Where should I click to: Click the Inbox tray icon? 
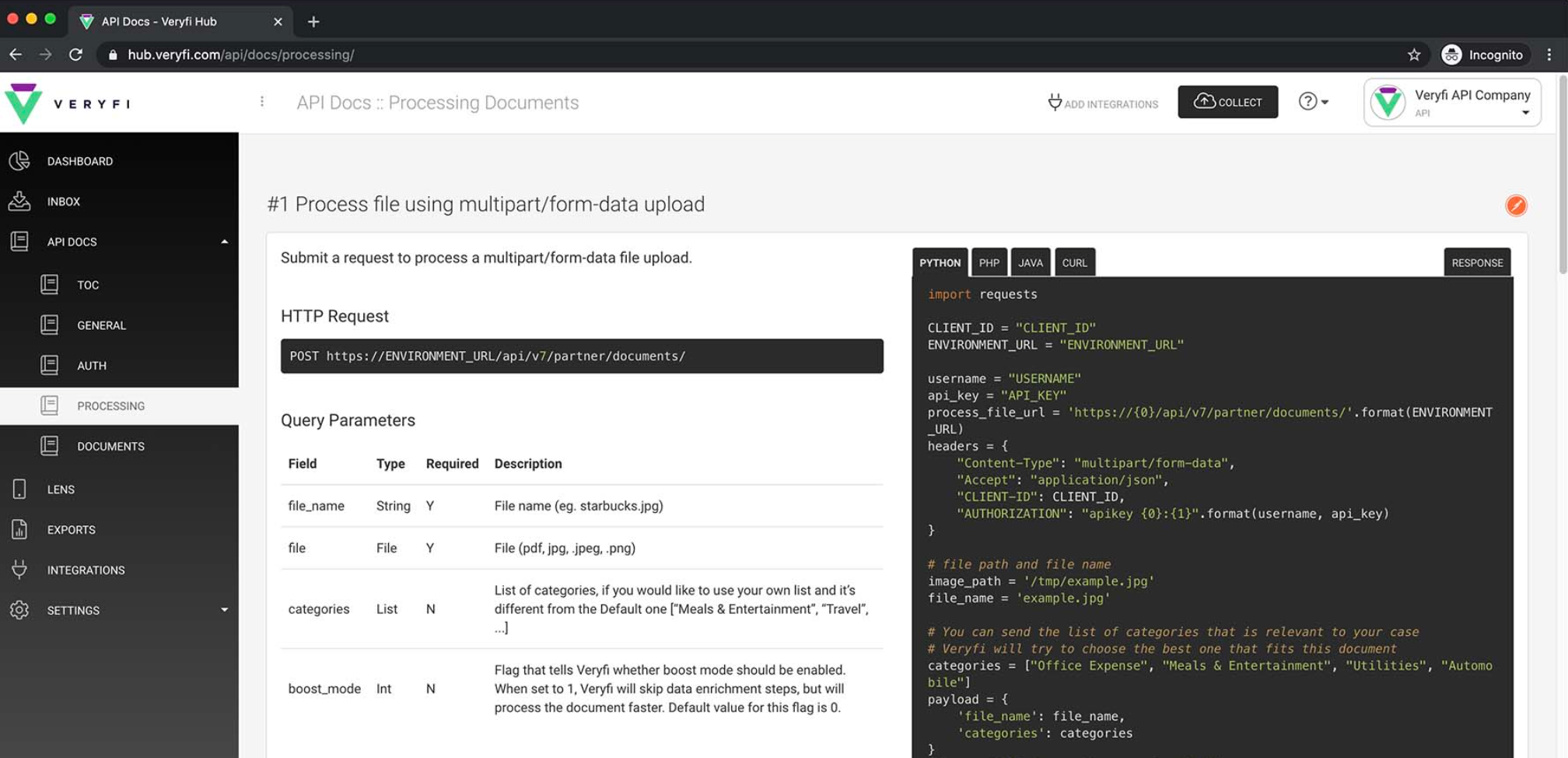(19, 201)
